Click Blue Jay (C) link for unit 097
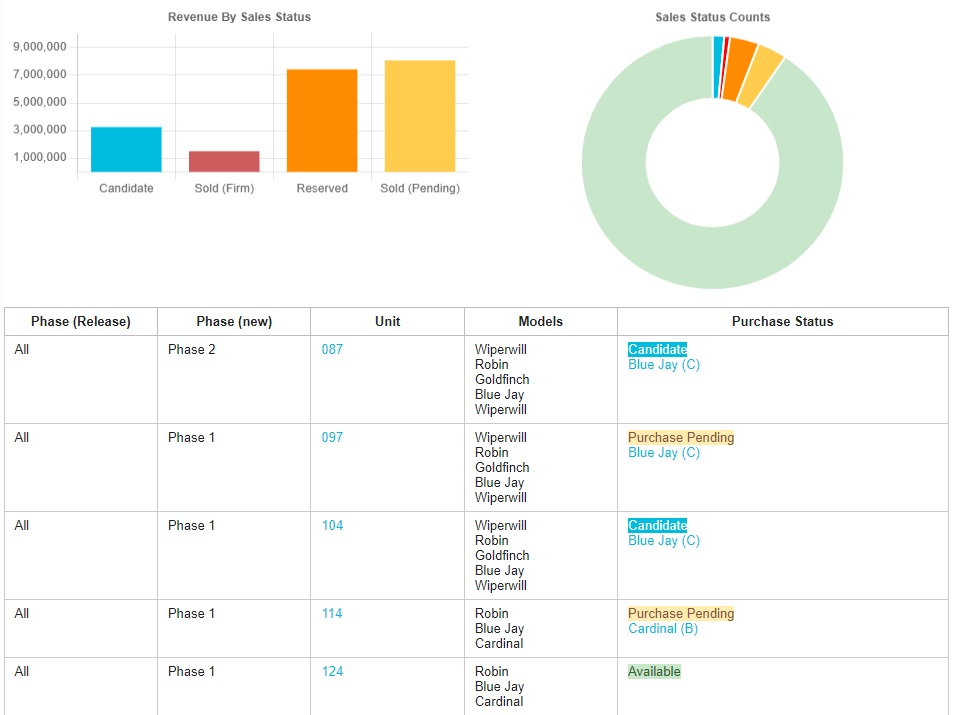The height and width of the screenshot is (715, 954). 664,453
